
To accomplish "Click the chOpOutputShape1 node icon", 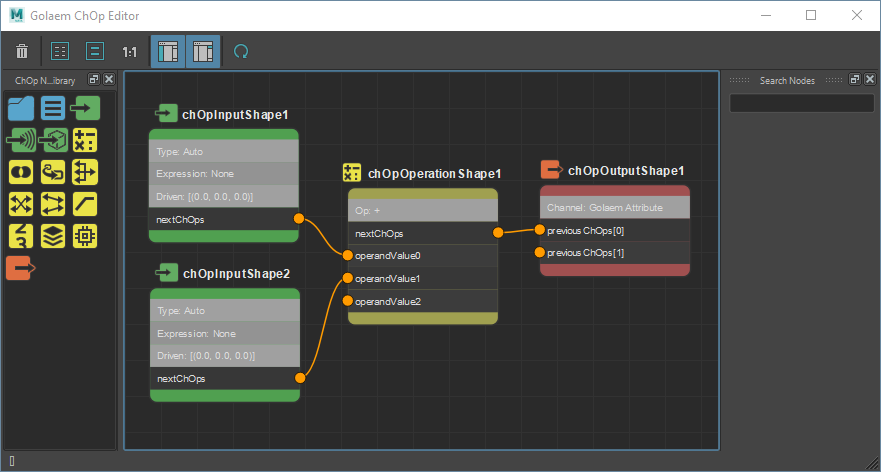I will (552, 169).
